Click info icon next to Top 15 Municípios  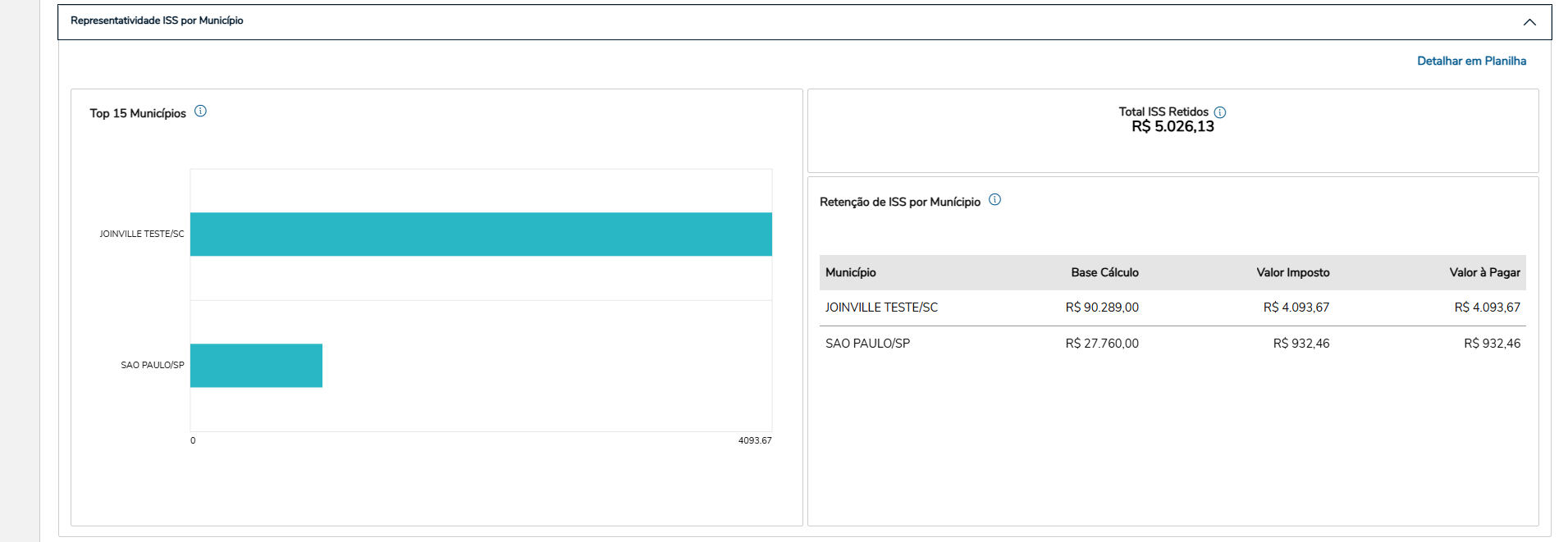(x=200, y=112)
